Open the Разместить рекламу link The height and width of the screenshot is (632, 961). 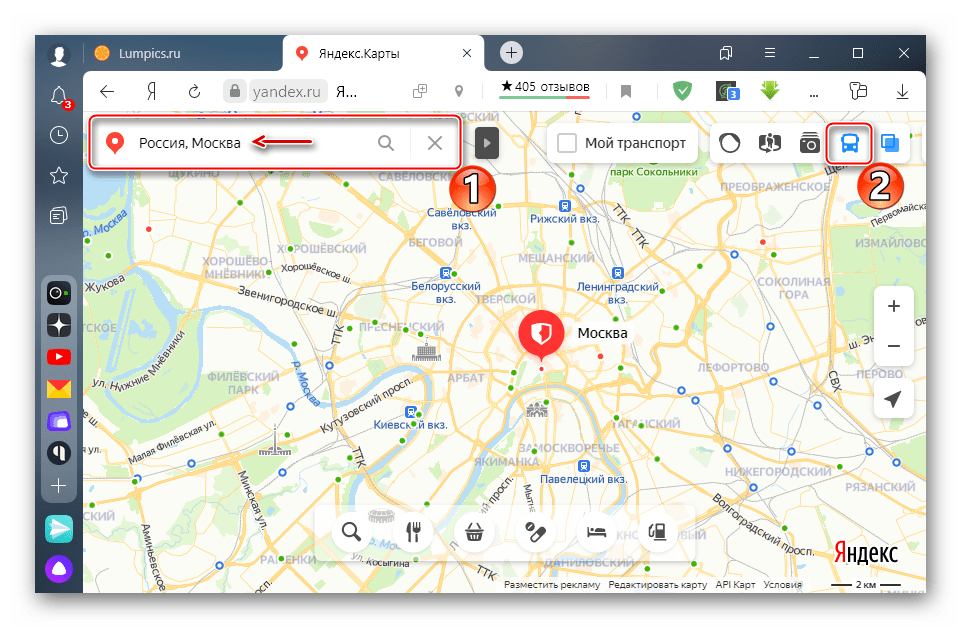click(552, 585)
